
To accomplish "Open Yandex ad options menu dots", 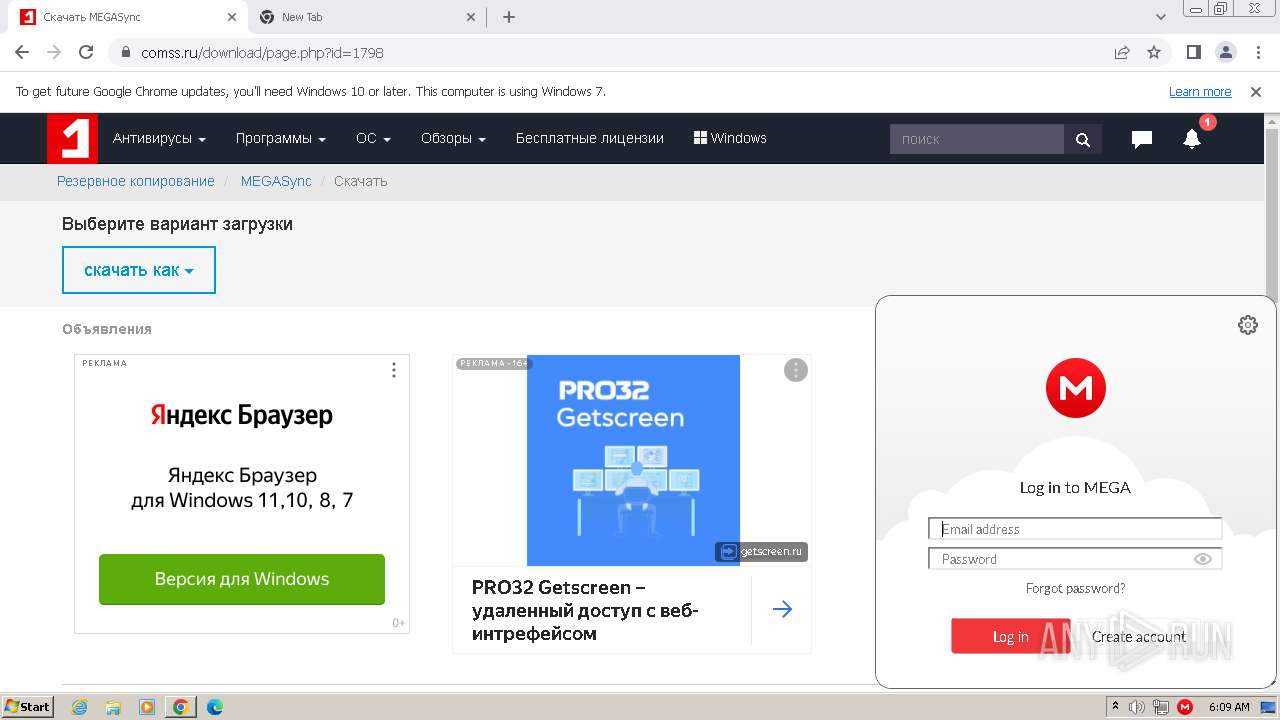I will point(394,370).
